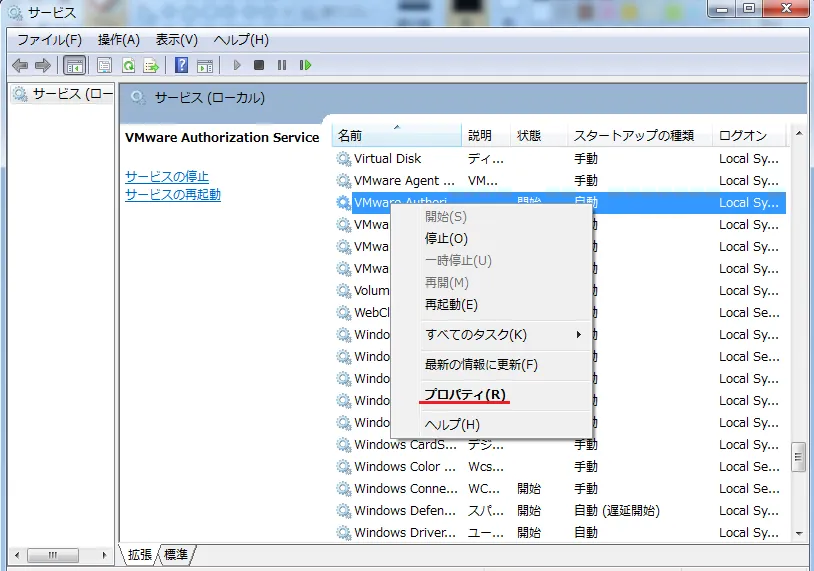Open the 操作(A) menu
This screenshot has height=571, width=814.
(x=118, y=40)
